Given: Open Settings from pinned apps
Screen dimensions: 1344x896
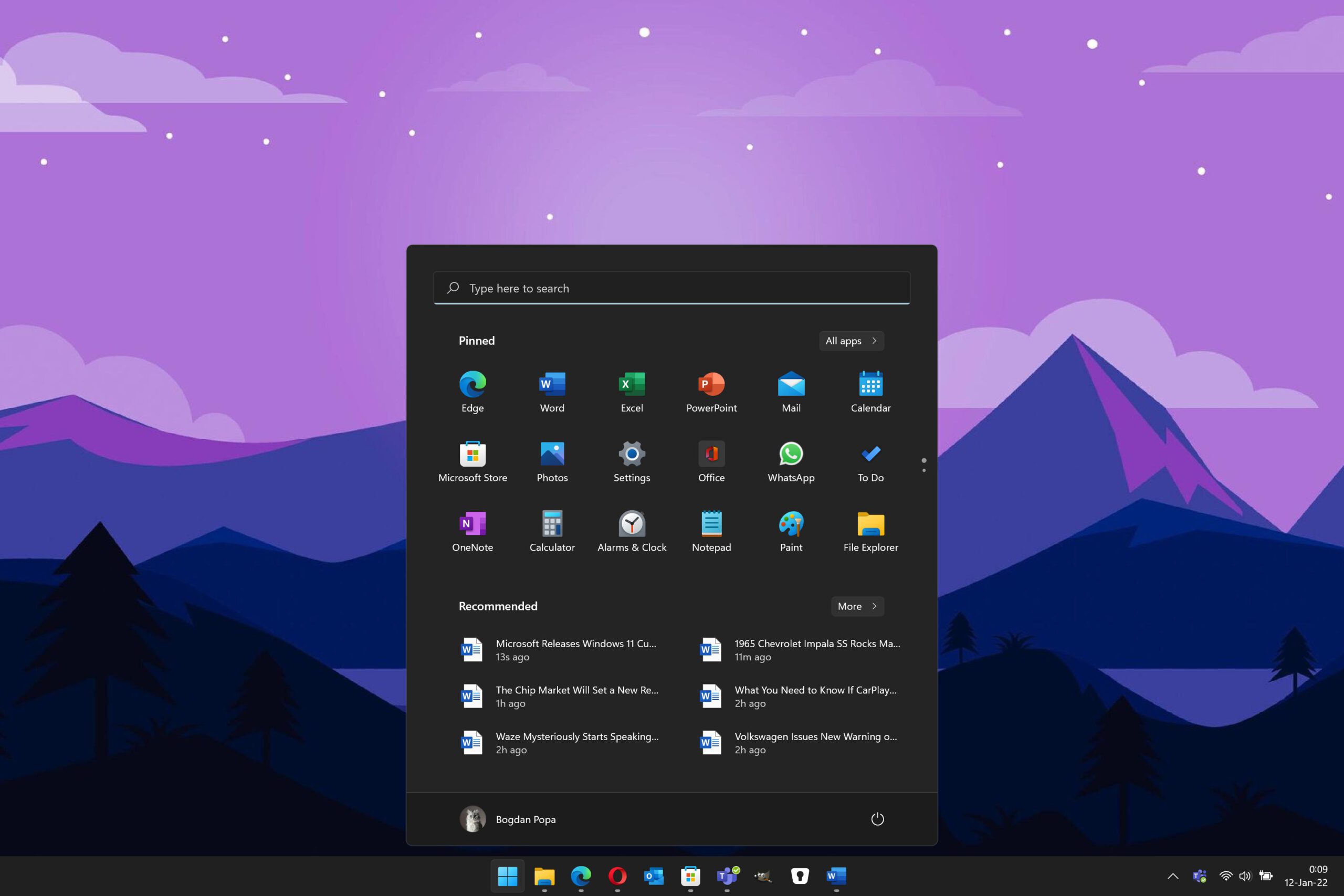Looking at the screenshot, I should click(632, 461).
